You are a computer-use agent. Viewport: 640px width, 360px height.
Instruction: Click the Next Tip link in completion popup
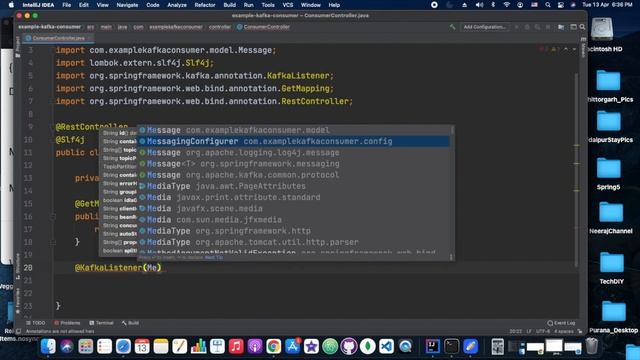[x=214, y=258]
